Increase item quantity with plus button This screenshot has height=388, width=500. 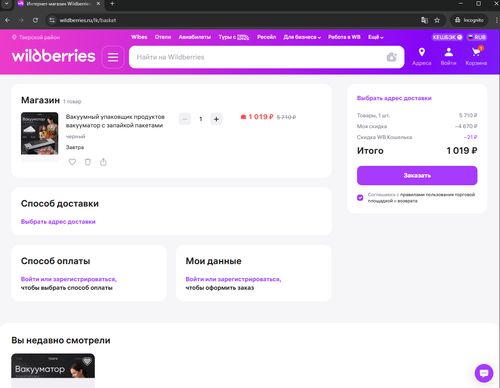(x=216, y=119)
